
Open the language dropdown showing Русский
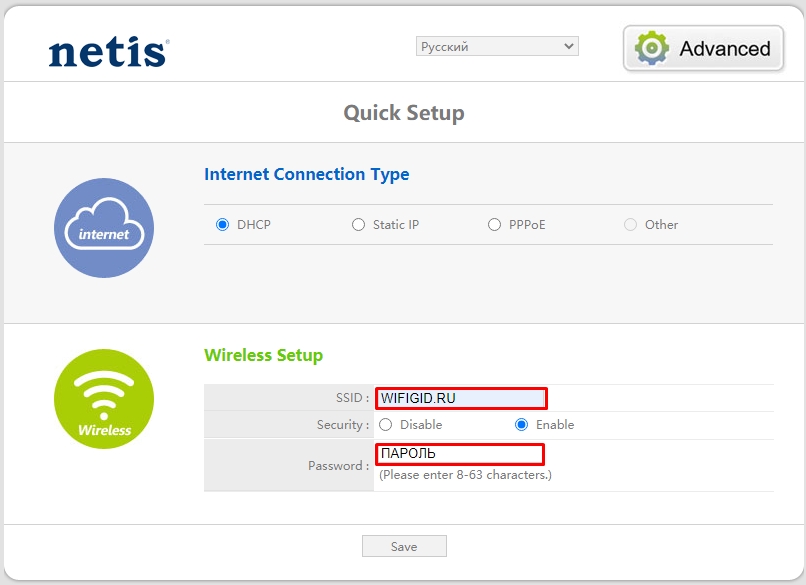pos(497,46)
